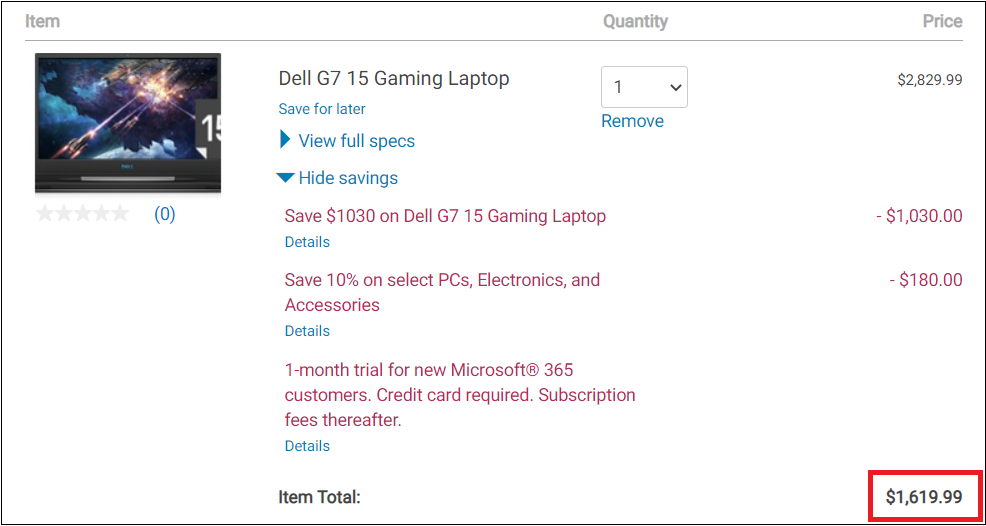Click the 1-month Microsoft 365 trial text
986x526 pixels.
tap(460, 394)
